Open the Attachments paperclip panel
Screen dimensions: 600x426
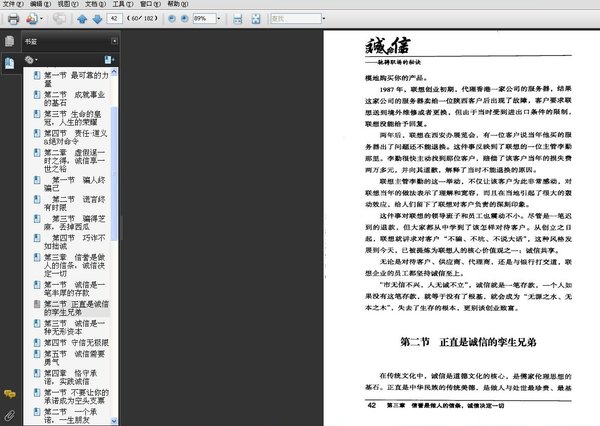click(x=10, y=415)
